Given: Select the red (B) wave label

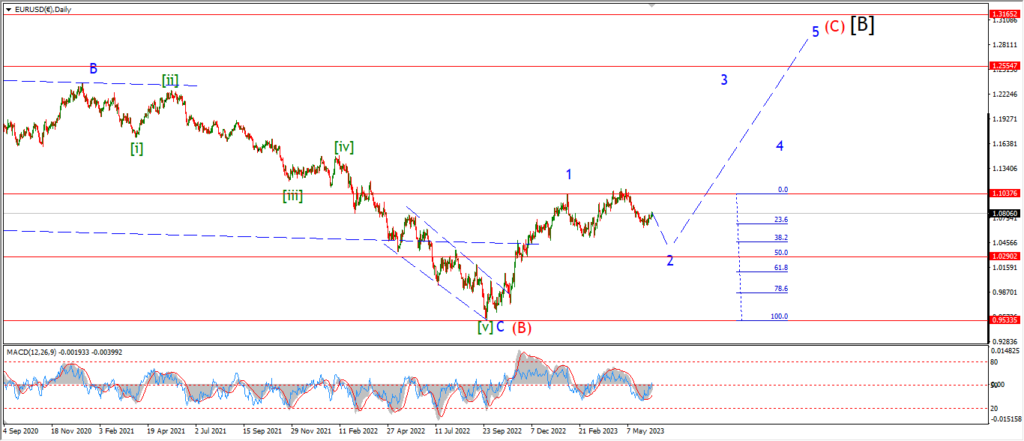Looking at the screenshot, I should click(x=522, y=327).
